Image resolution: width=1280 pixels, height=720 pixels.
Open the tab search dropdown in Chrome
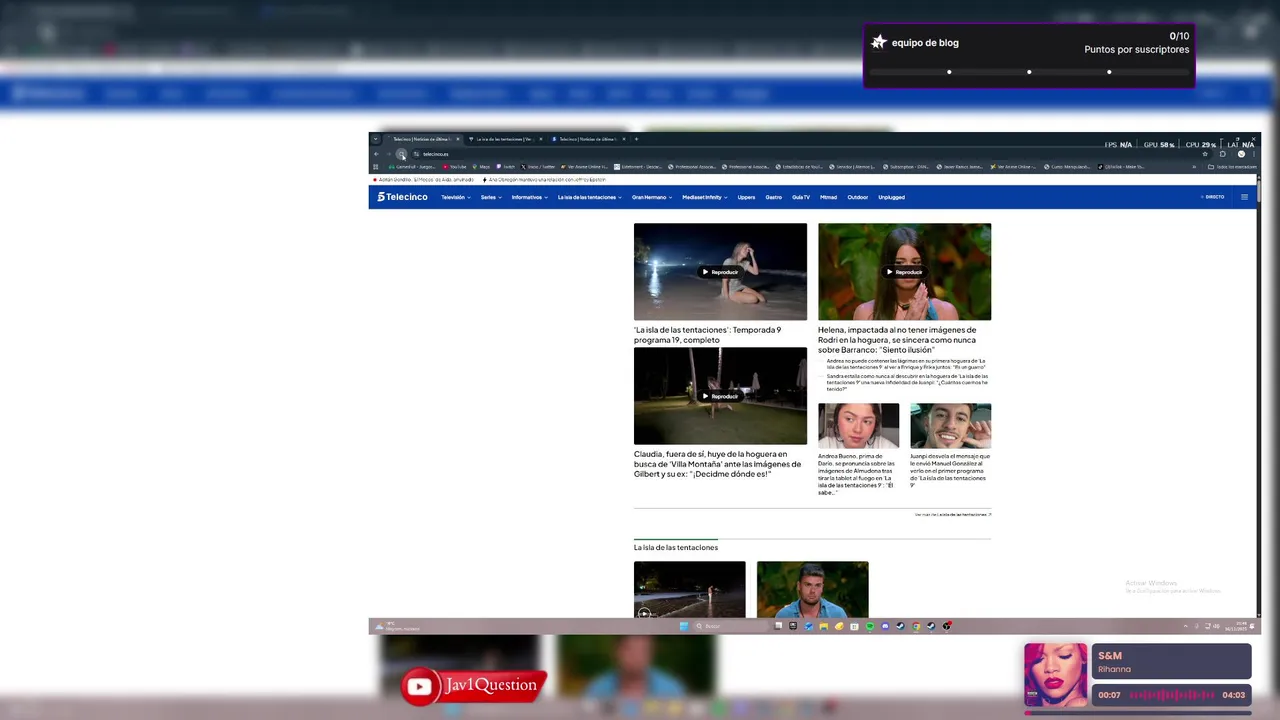coord(375,139)
